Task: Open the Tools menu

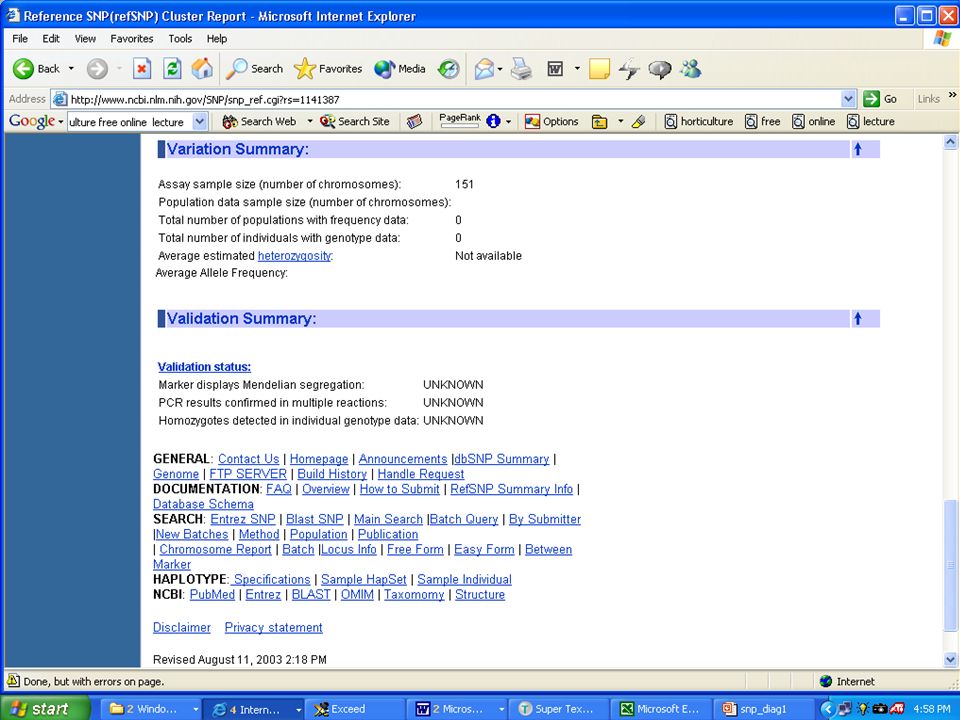Action: (180, 39)
